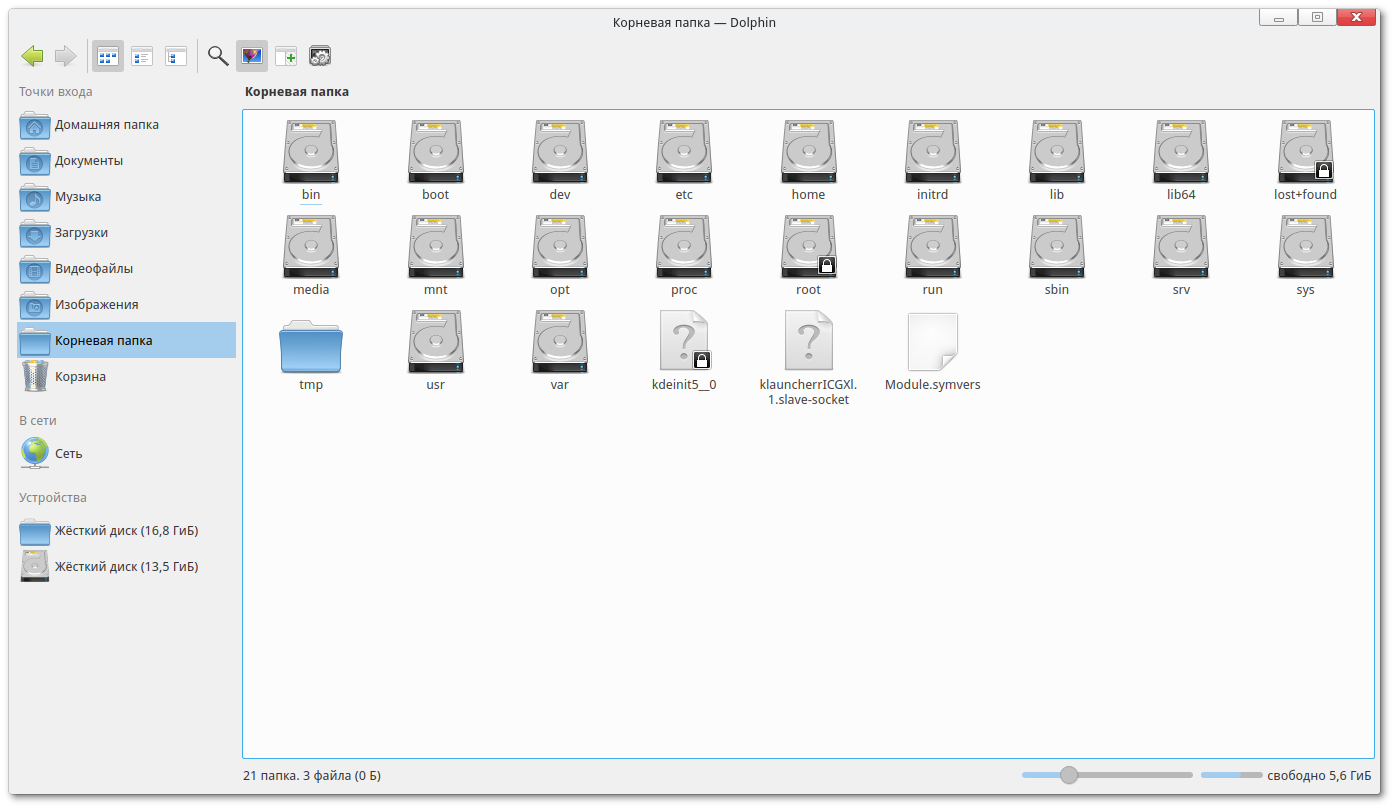Viewport: 1395px width, 809px height.
Task: Click the Корневая папка breadcrumb
Action: [x=297, y=92]
